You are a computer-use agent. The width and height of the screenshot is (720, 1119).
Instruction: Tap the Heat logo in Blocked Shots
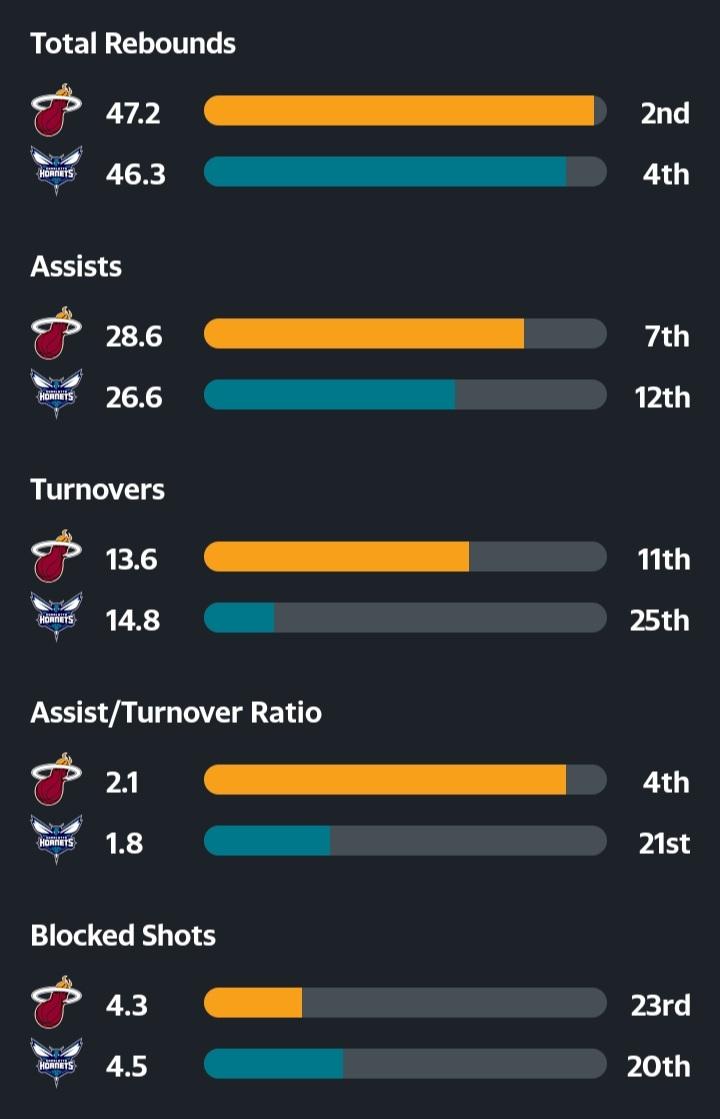coord(56,1003)
